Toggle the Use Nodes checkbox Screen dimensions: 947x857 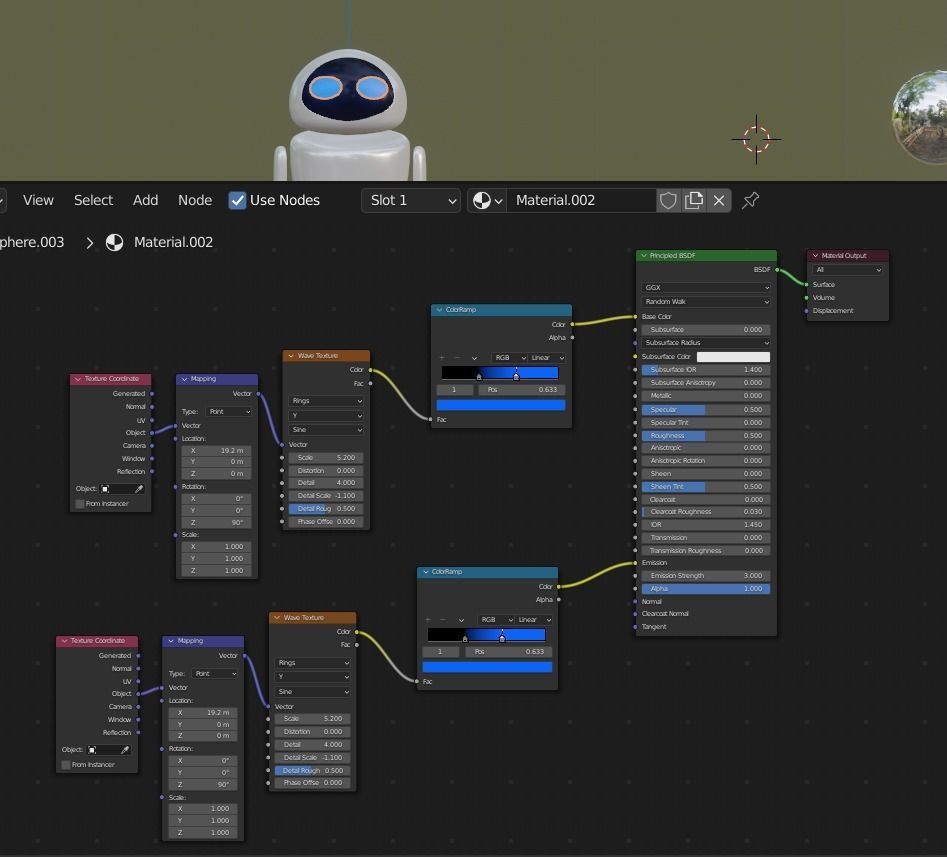(x=237, y=200)
